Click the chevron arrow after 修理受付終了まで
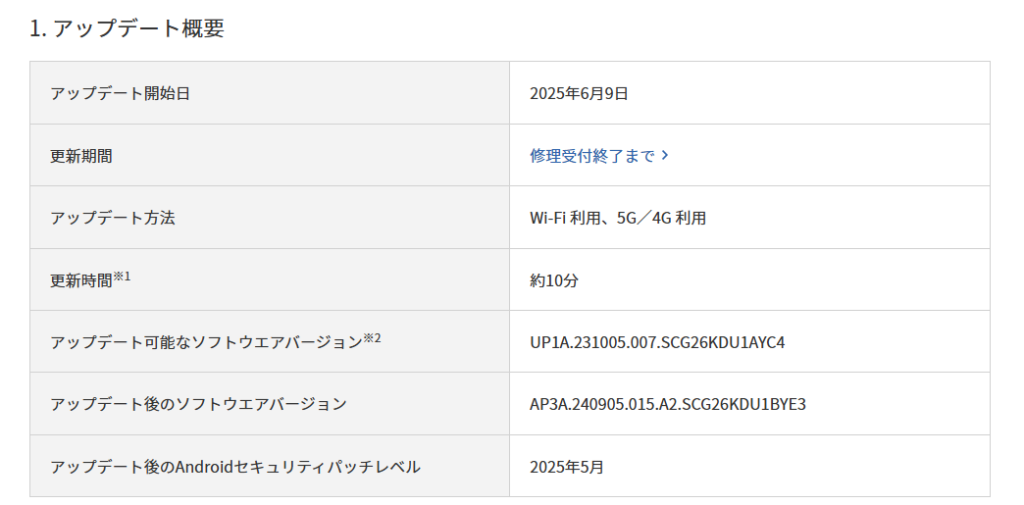This screenshot has height=505, width=1024. pyautogui.click(x=665, y=156)
